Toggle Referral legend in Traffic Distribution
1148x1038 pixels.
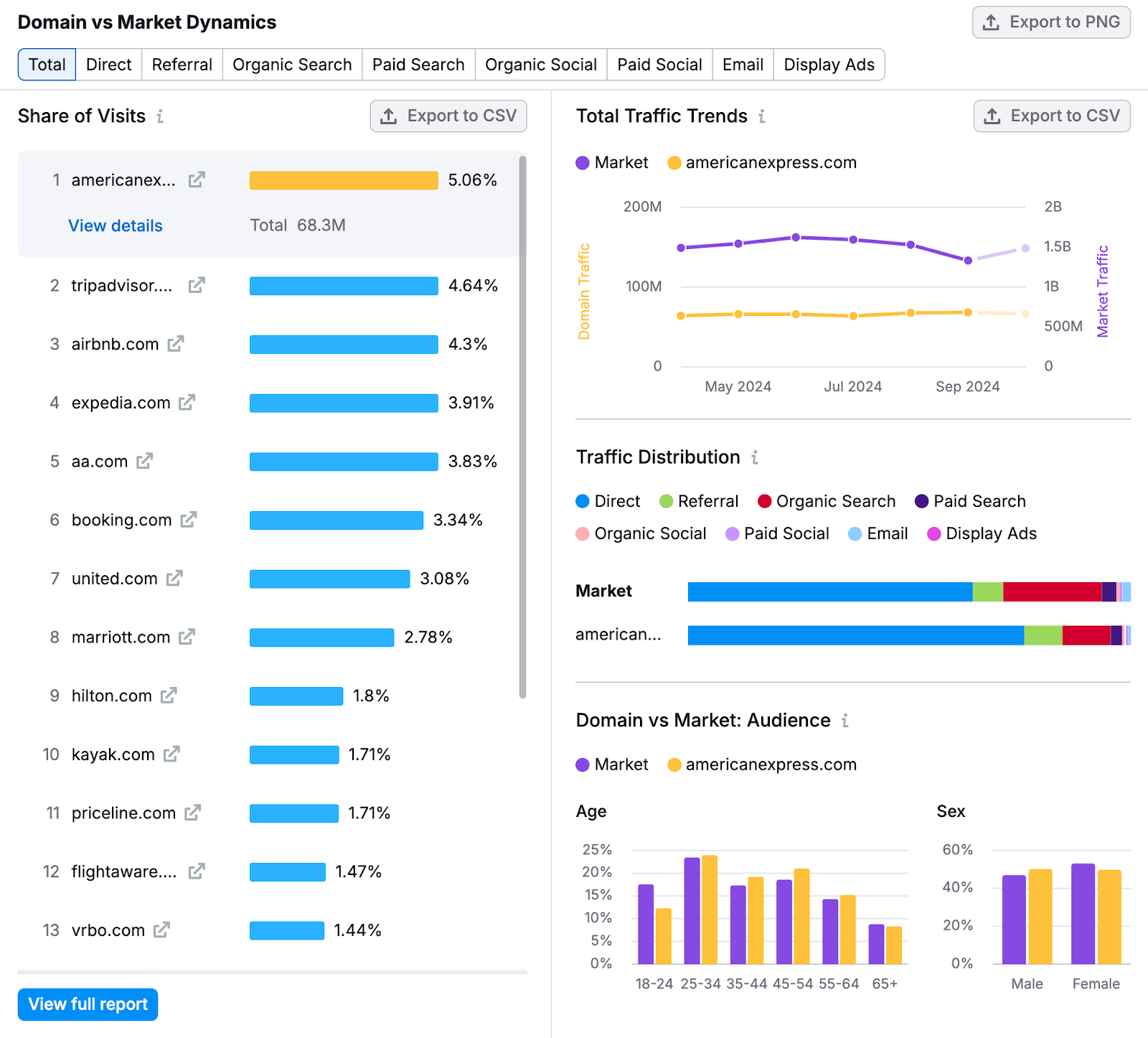click(x=699, y=501)
